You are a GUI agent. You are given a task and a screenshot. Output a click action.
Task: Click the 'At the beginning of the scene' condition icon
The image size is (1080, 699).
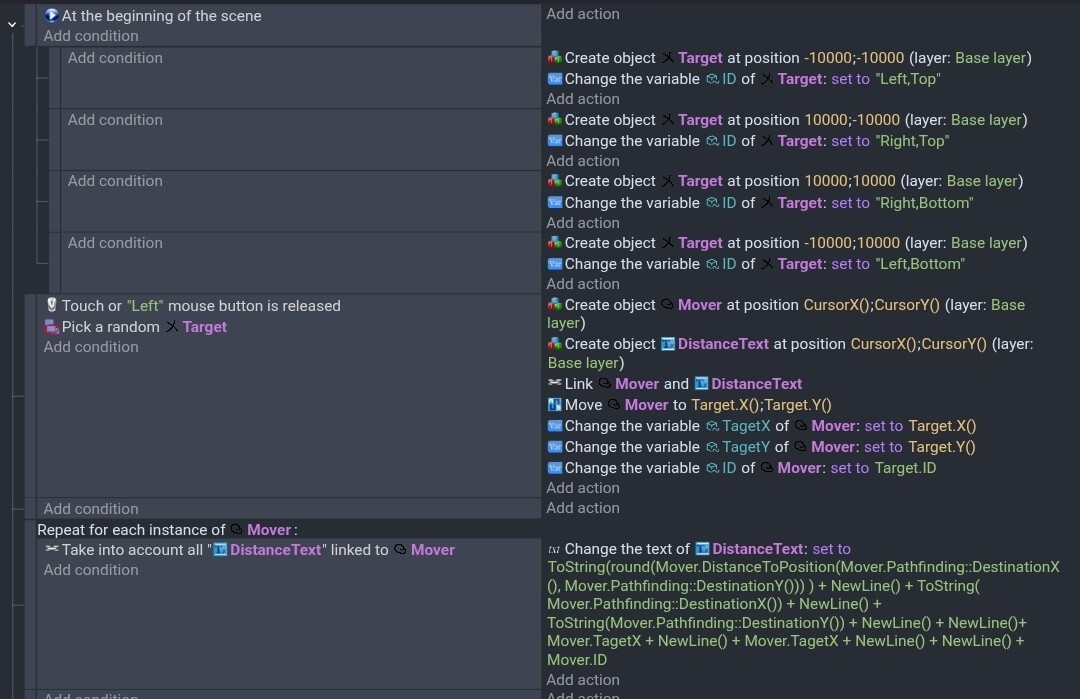tap(52, 16)
